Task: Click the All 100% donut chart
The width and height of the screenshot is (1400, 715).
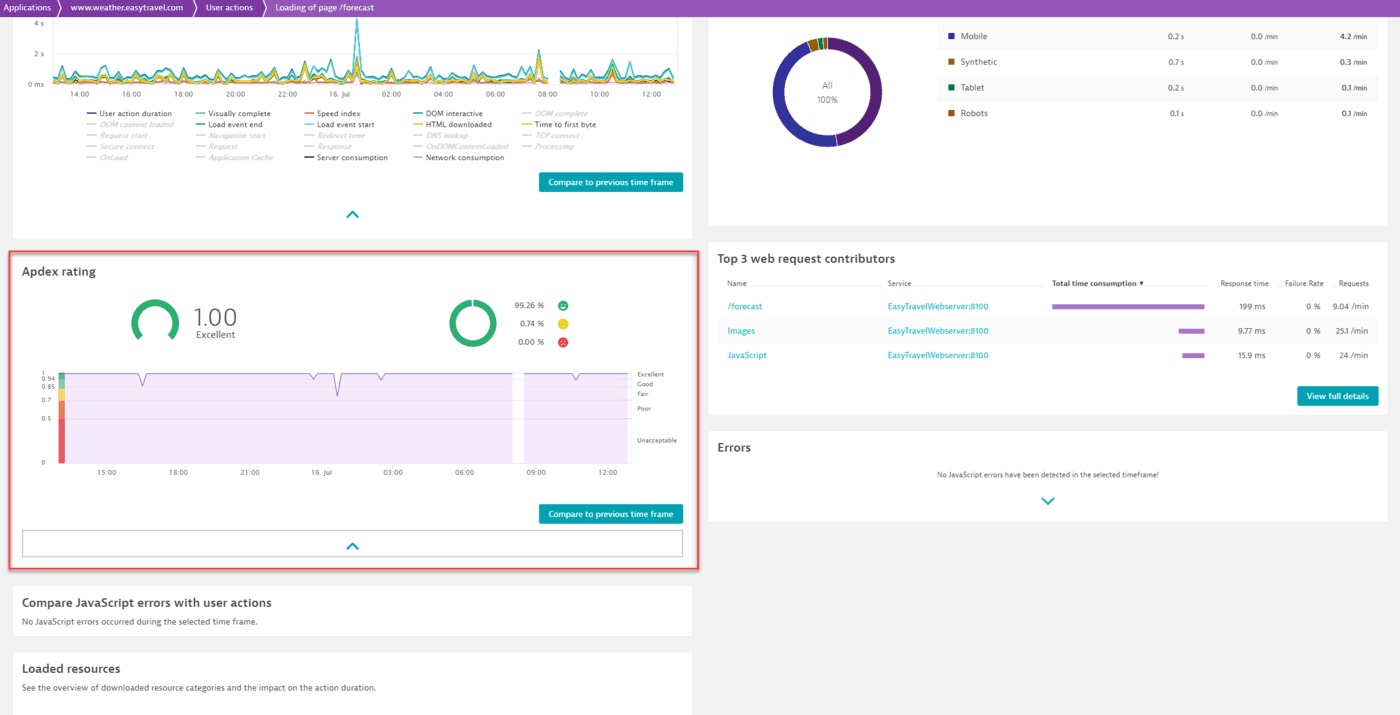Action: (827, 93)
